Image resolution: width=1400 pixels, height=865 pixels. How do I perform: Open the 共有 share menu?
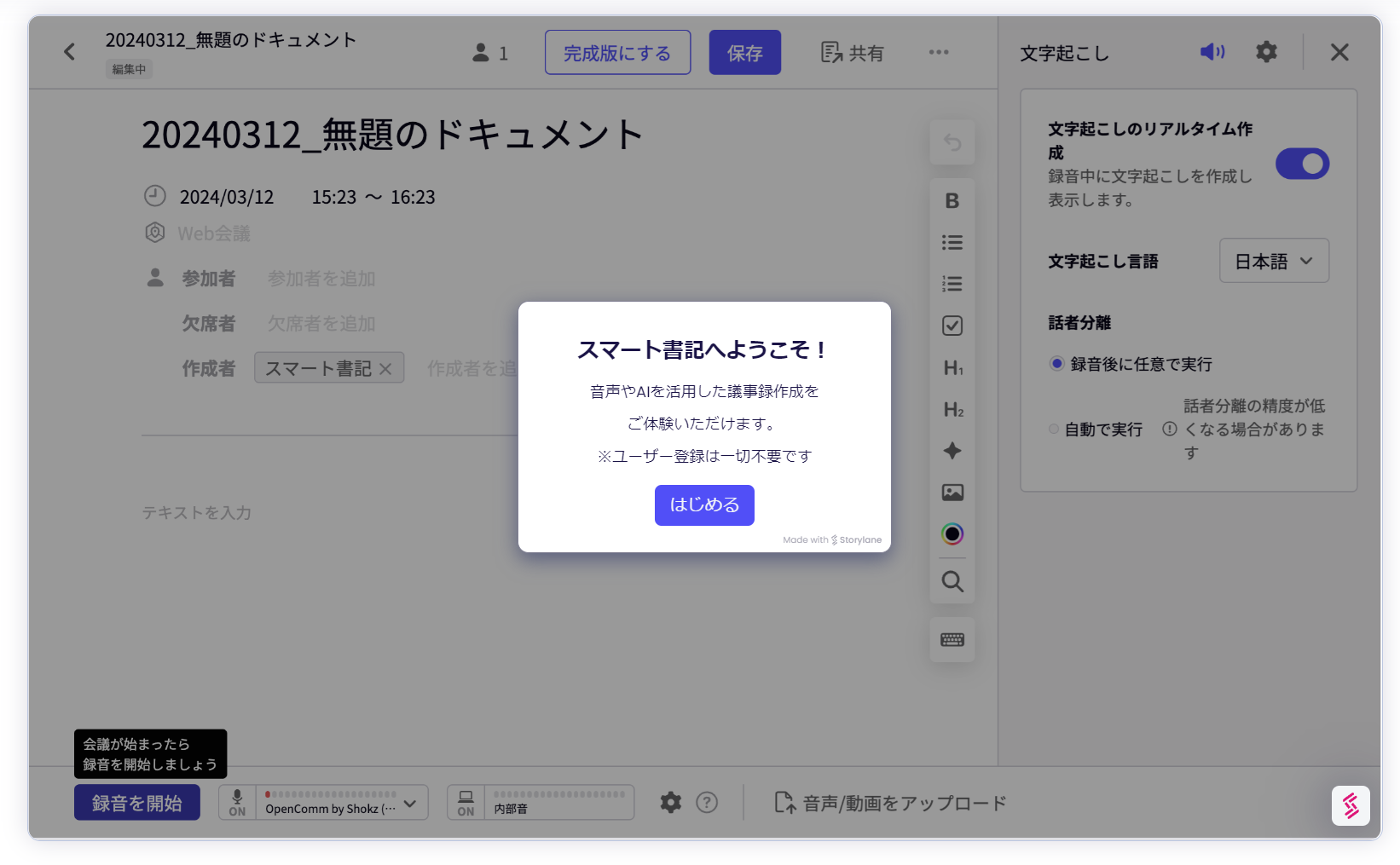point(852,53)
